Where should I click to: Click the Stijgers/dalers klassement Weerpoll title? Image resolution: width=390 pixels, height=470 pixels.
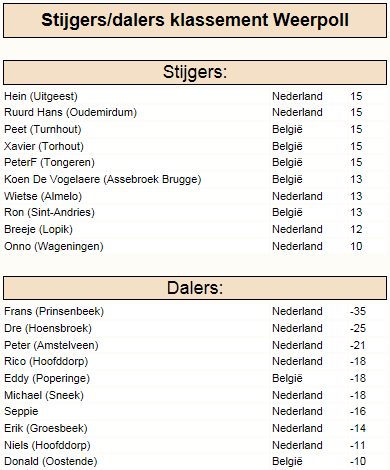coord(195,20)
